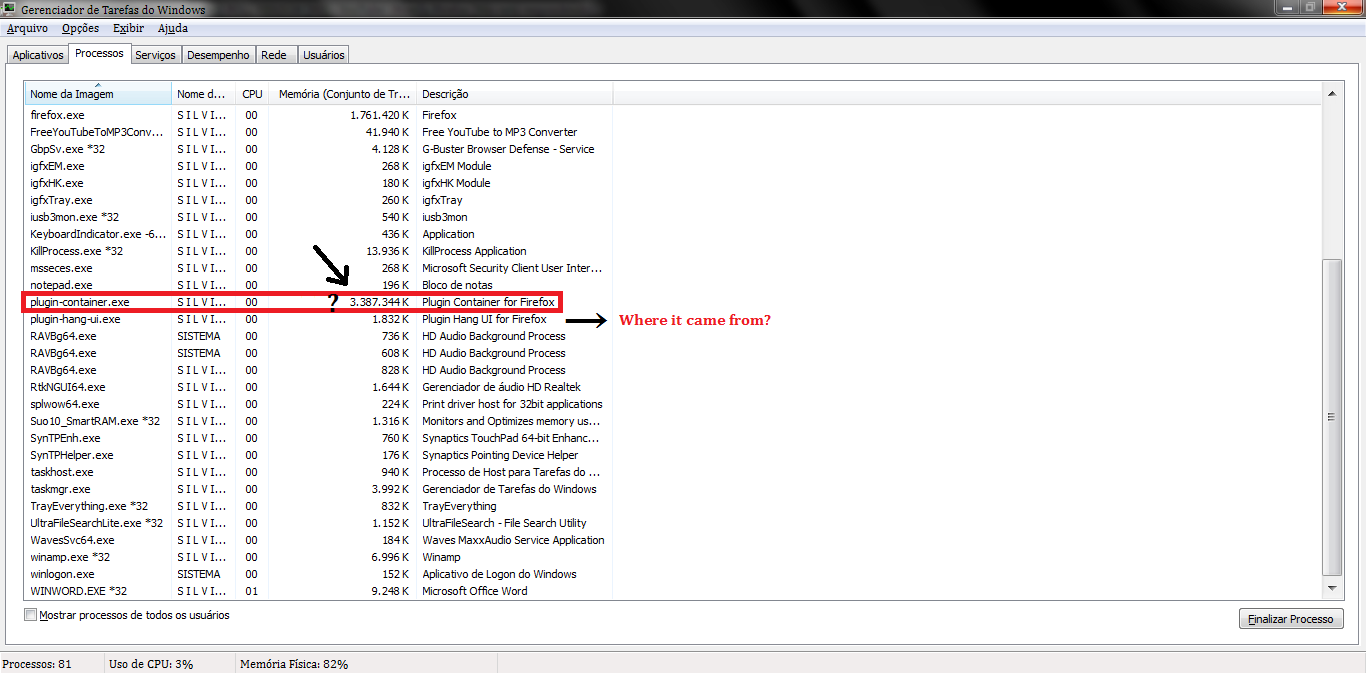Select the iusb3mon.exe *32 process
This screenshot has height=674, width=1366.
click(x=319, y=217)
